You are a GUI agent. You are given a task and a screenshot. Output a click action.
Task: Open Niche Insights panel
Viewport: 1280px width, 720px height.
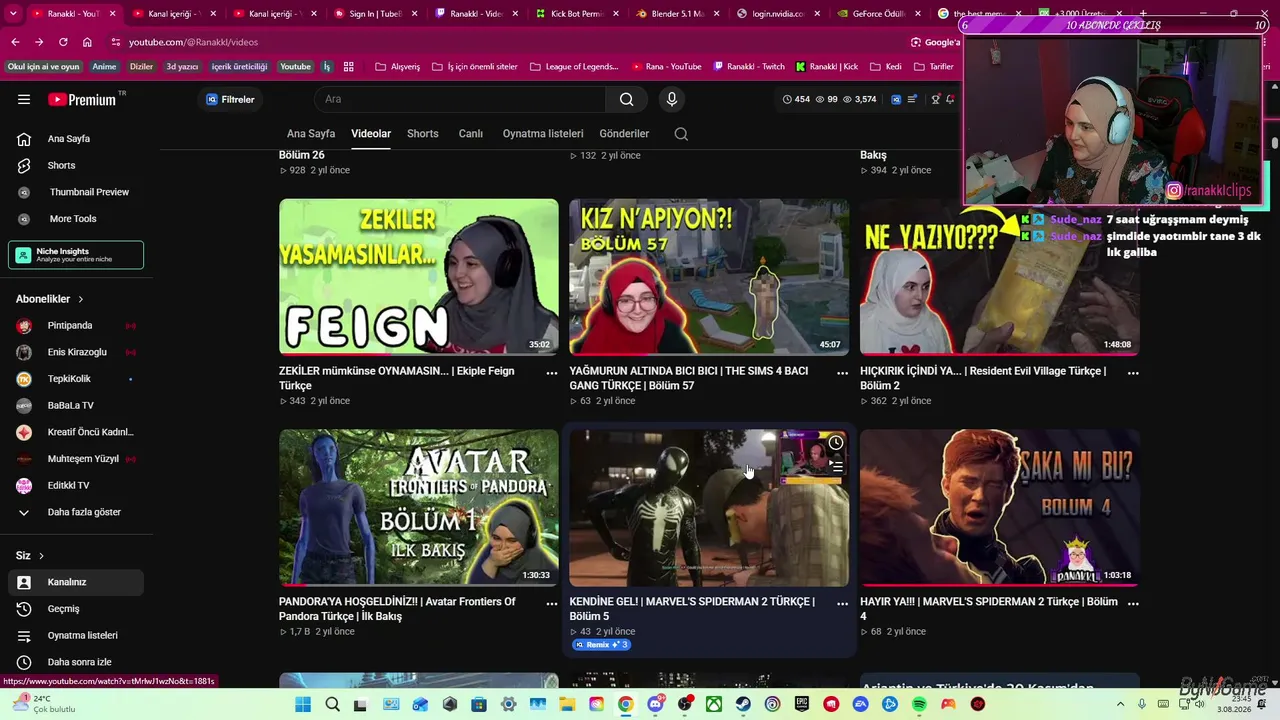pyautogui.click(x=76, y=255)
